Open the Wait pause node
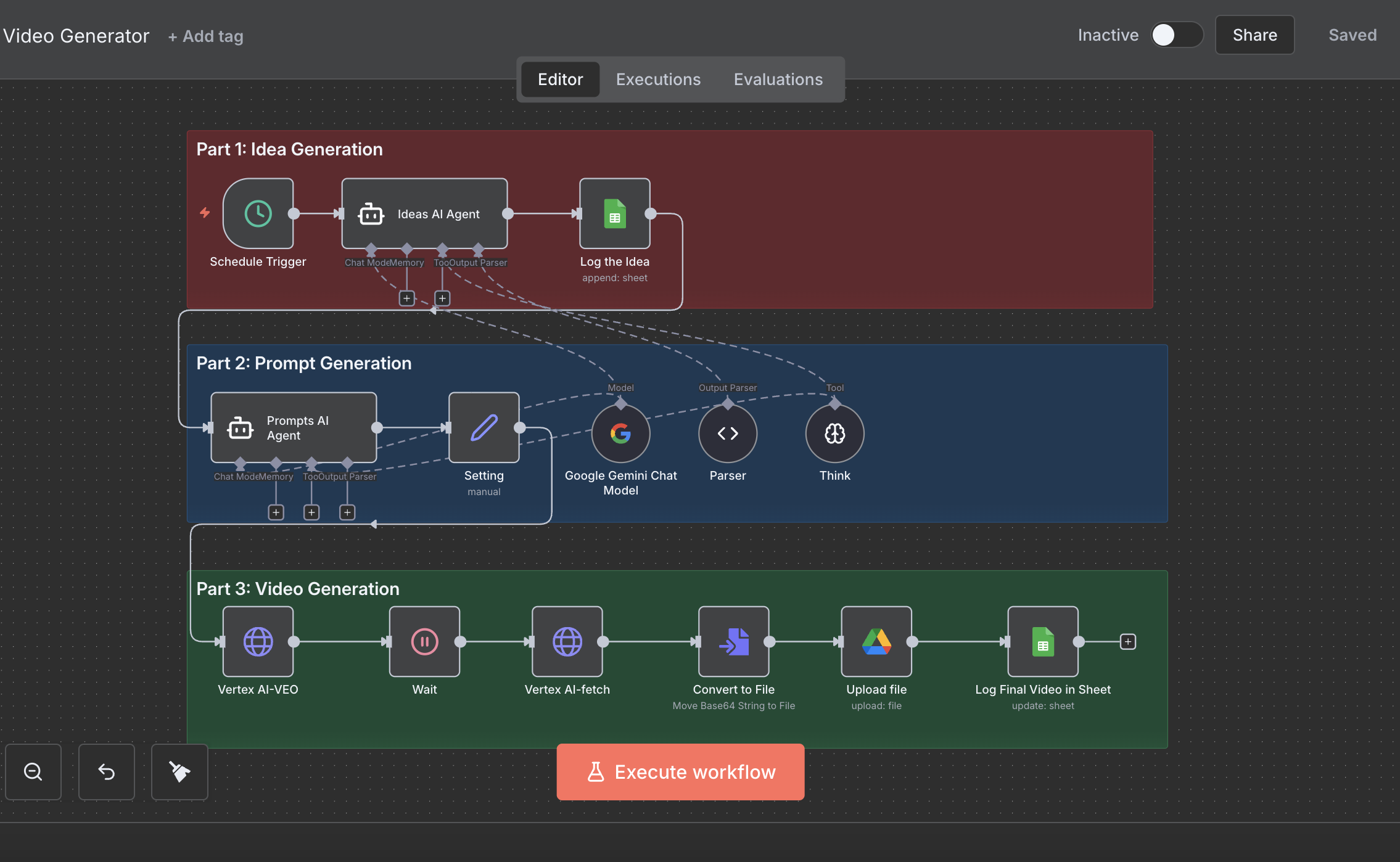 point(424,641)
